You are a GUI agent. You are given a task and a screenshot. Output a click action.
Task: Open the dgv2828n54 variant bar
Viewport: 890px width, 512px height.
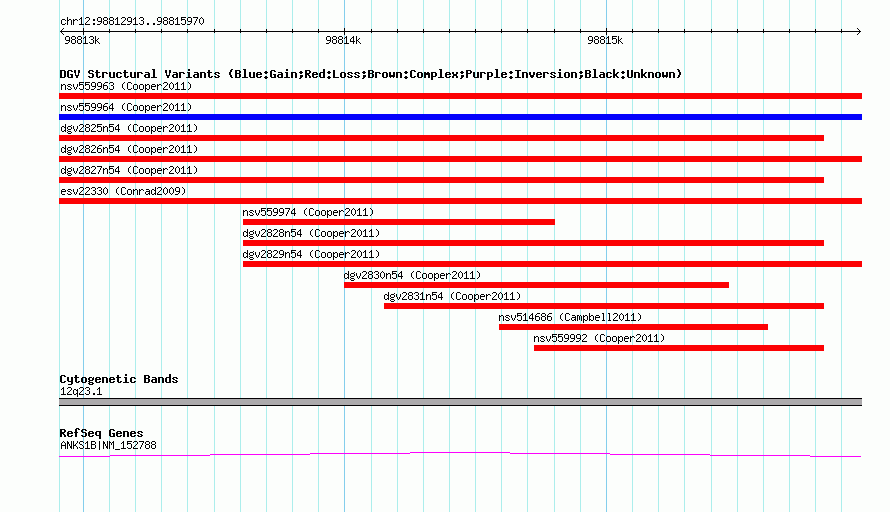pos(533,243)
